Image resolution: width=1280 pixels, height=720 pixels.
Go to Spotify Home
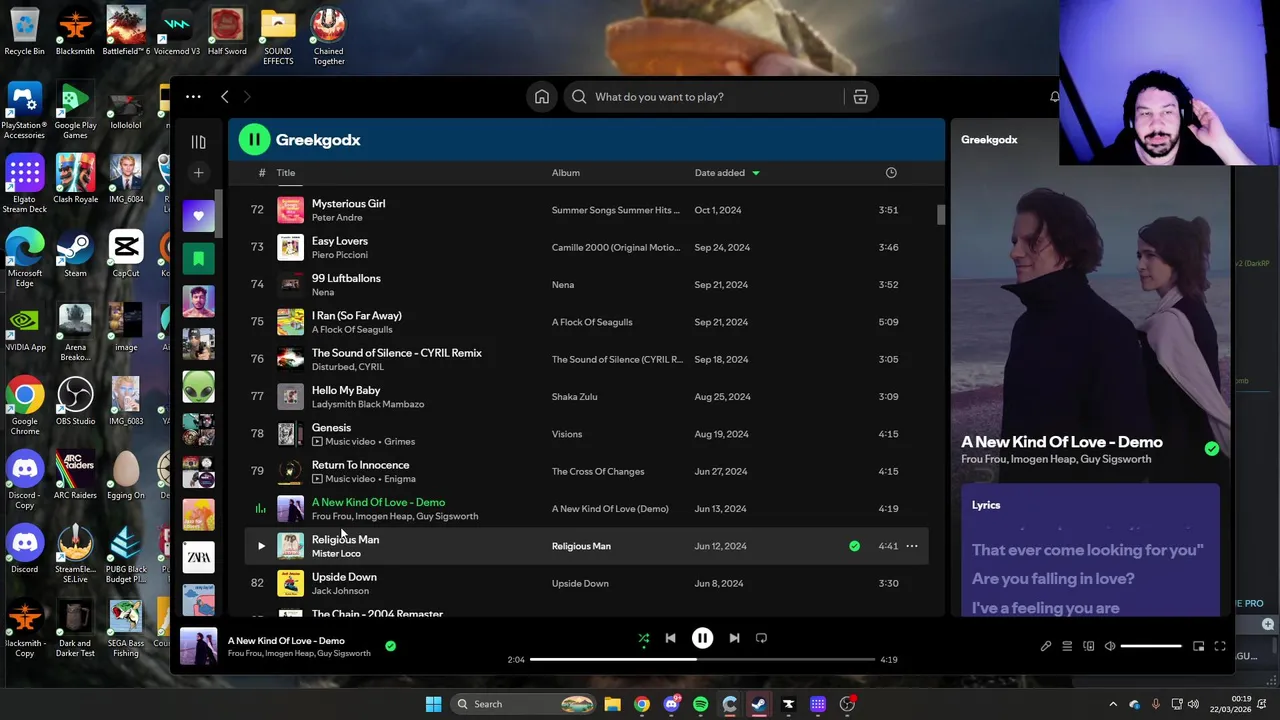[542, 97]
